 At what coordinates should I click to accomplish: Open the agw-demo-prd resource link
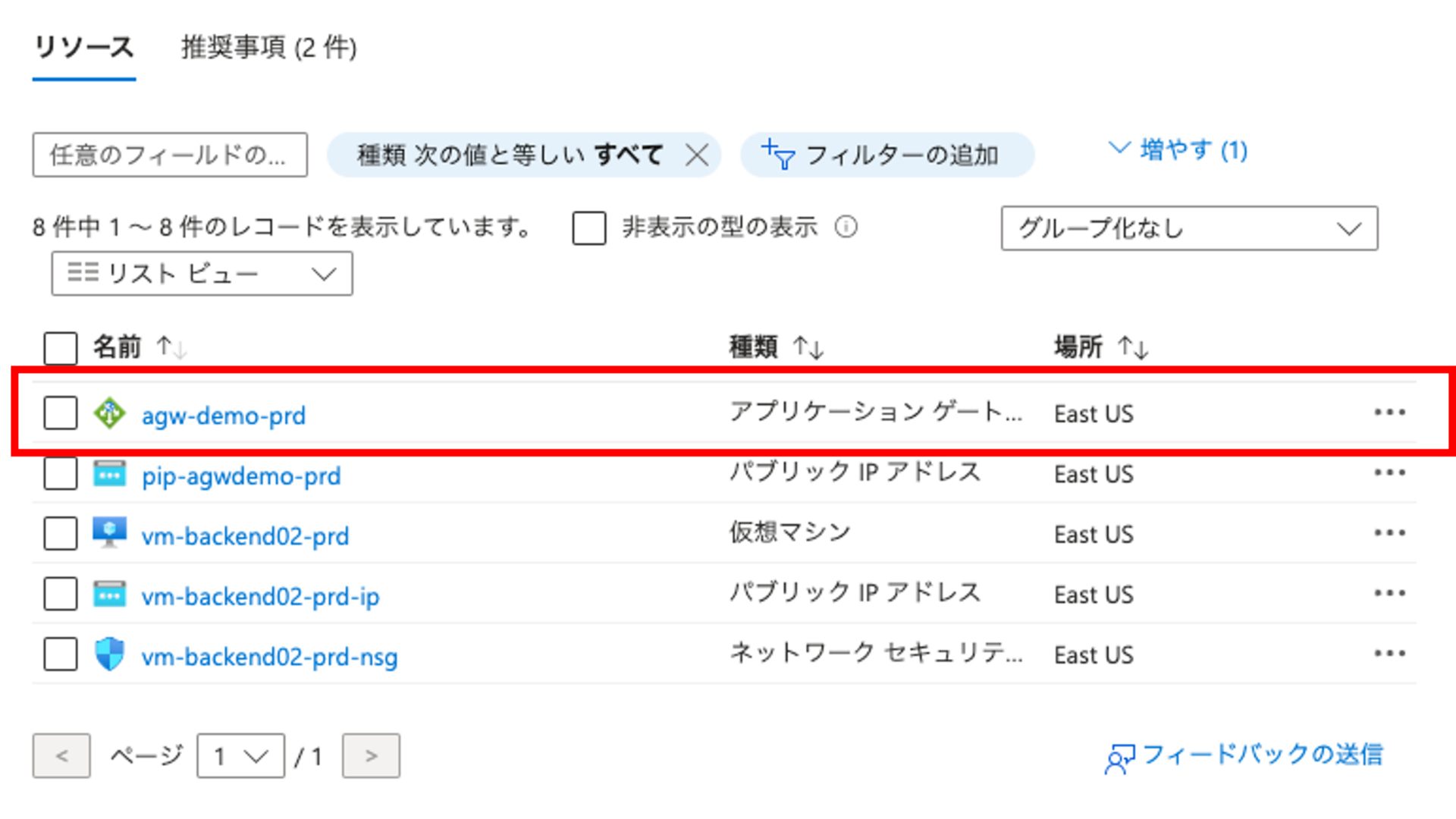(x=224, y=415)
